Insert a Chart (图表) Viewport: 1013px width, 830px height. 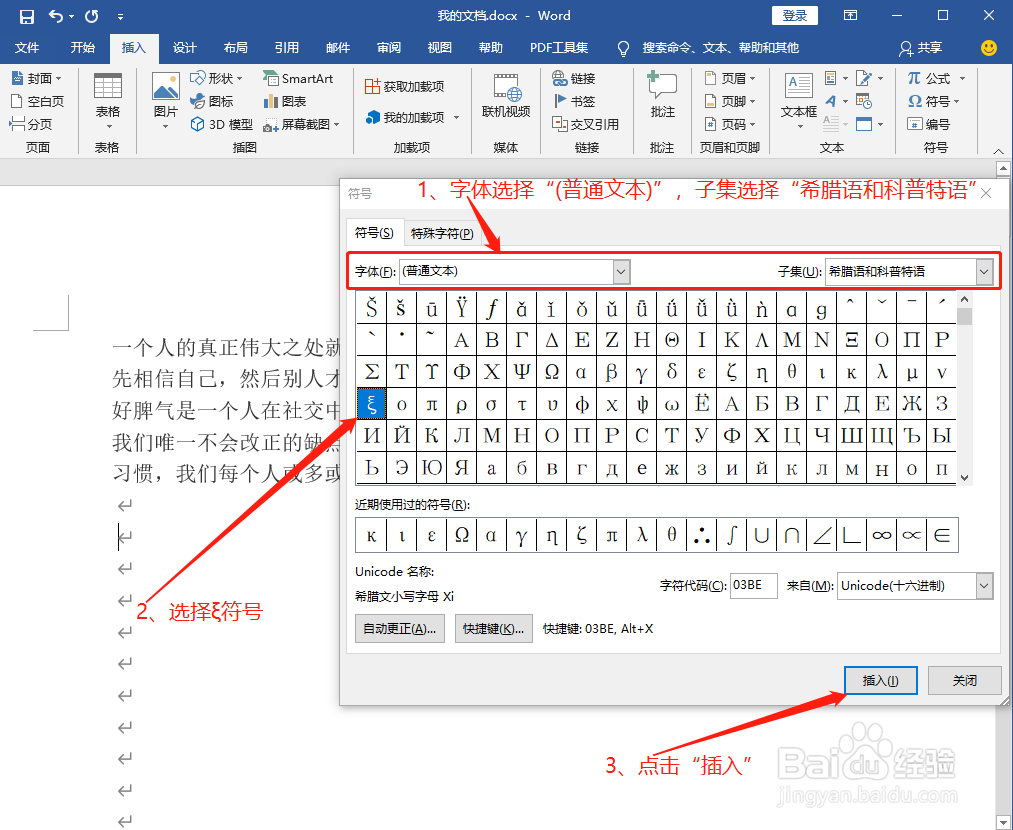tap(285, 101)
